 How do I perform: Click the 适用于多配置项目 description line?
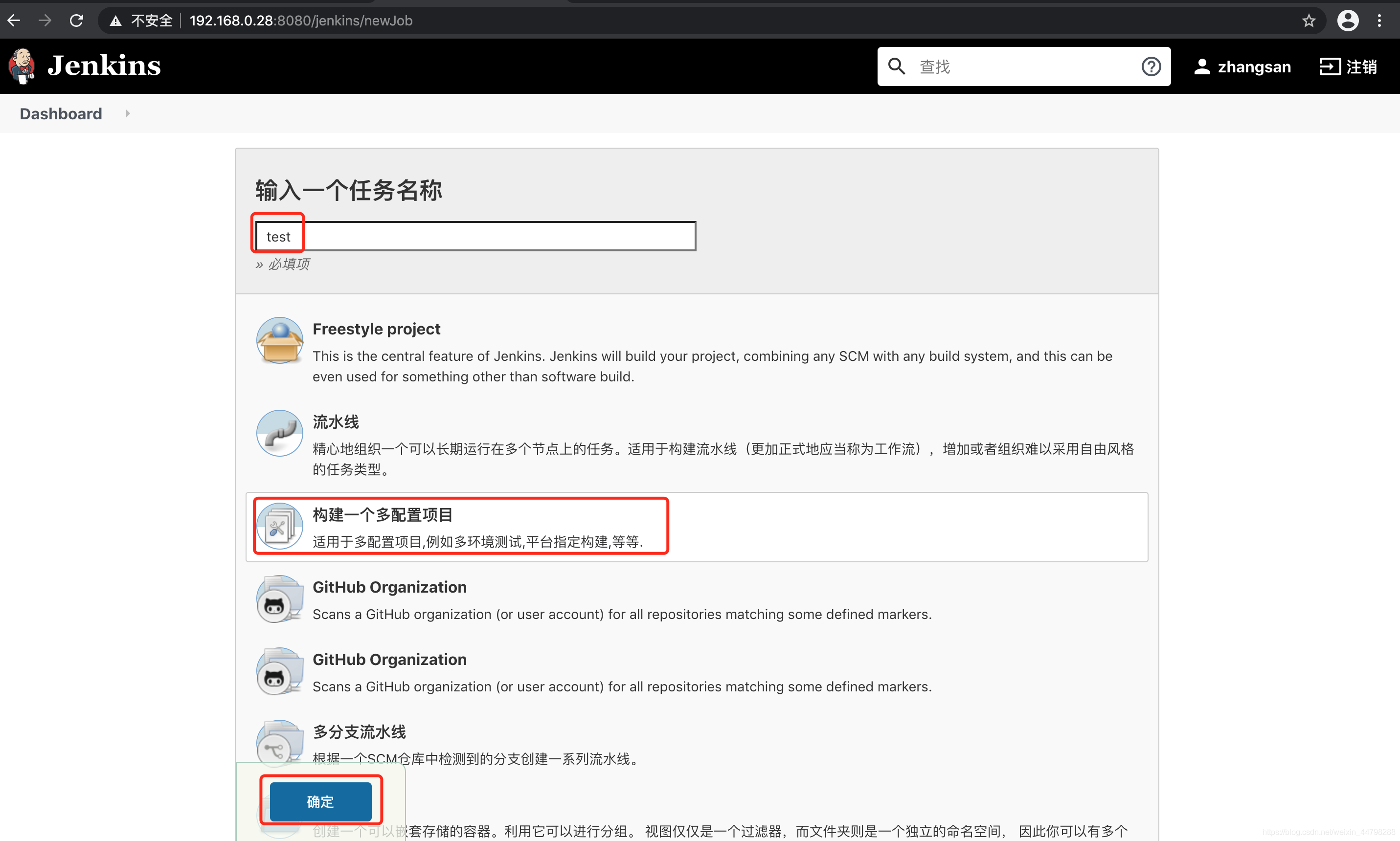pyautogui.click(x=478, y=542)
